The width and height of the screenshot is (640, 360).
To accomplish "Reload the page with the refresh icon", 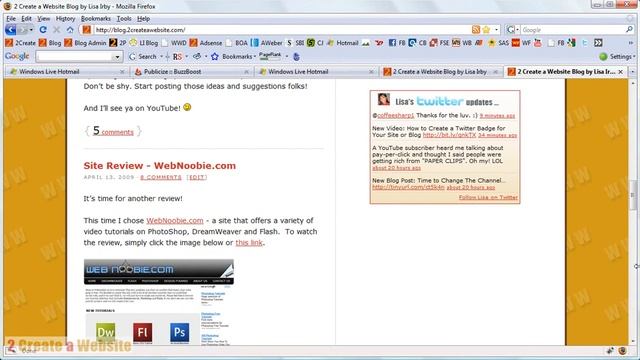I will [43, 30].
